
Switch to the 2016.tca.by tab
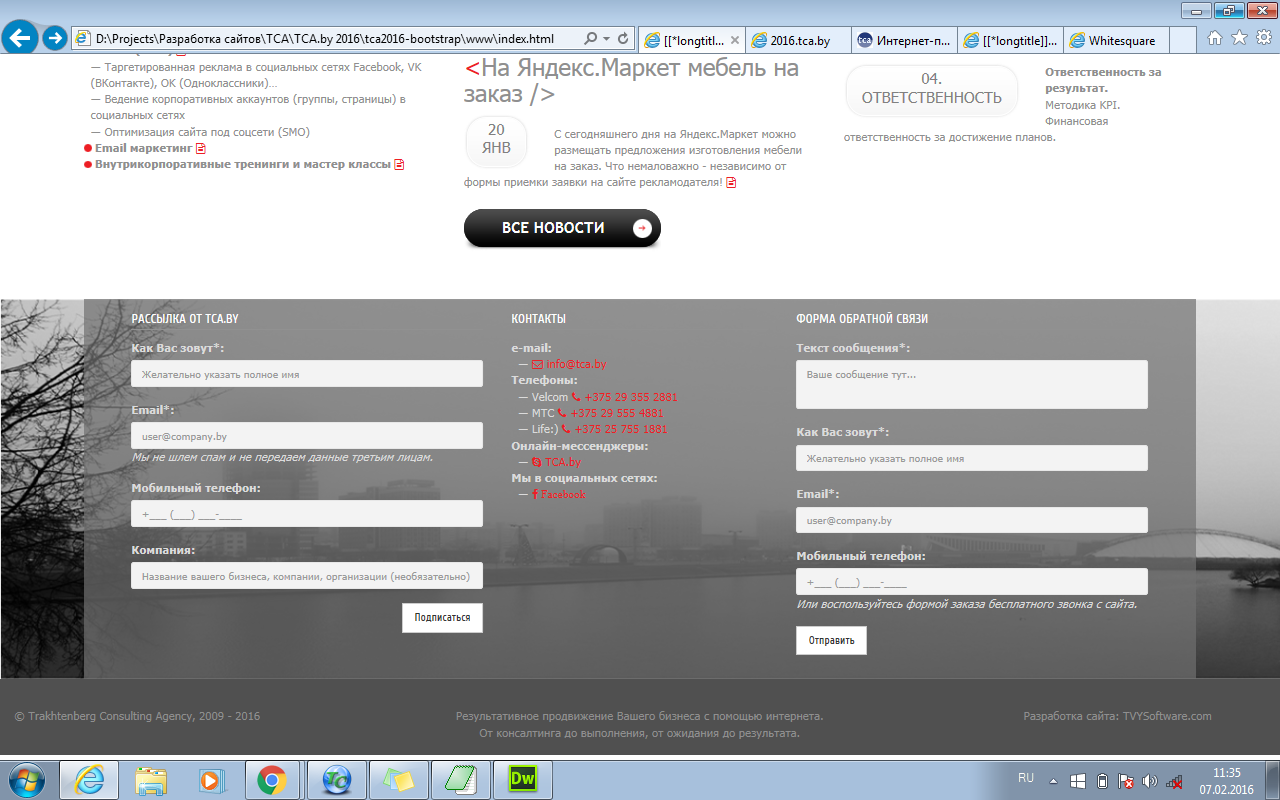[x=799, y=40]
